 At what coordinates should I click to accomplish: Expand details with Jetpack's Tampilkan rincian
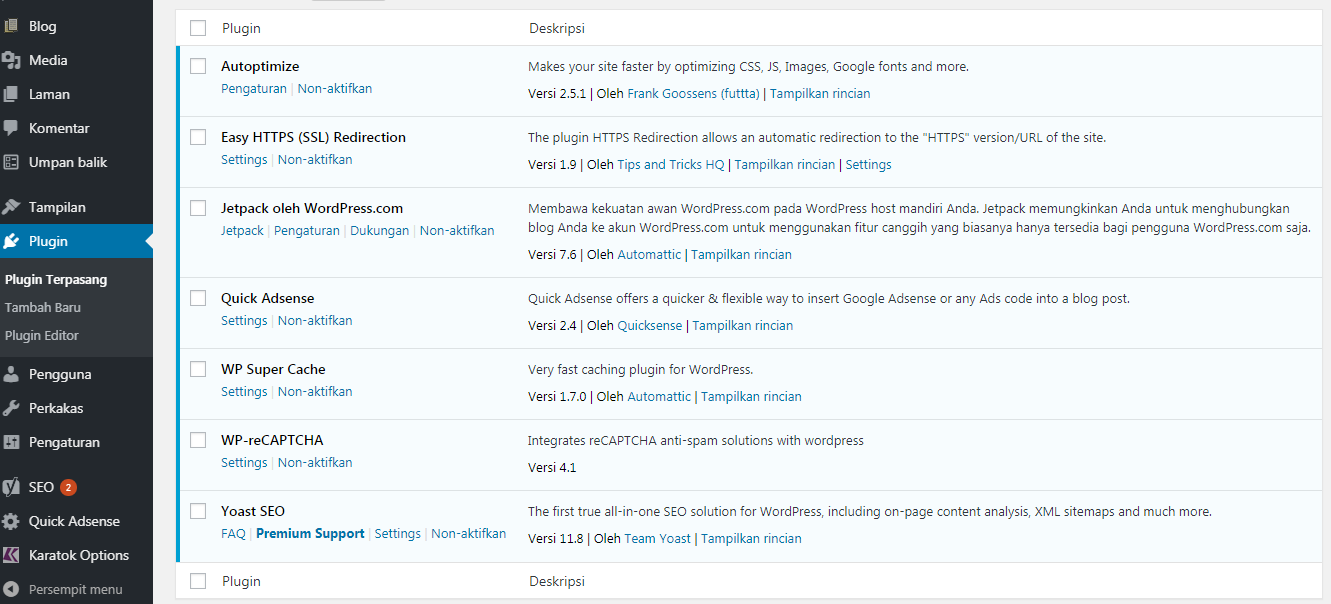pos(741,254)
